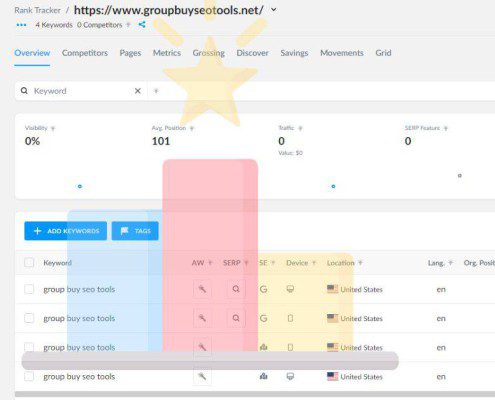
Task: Expand the project URL dropdown chevron
Action: click(x=274, y=10)
